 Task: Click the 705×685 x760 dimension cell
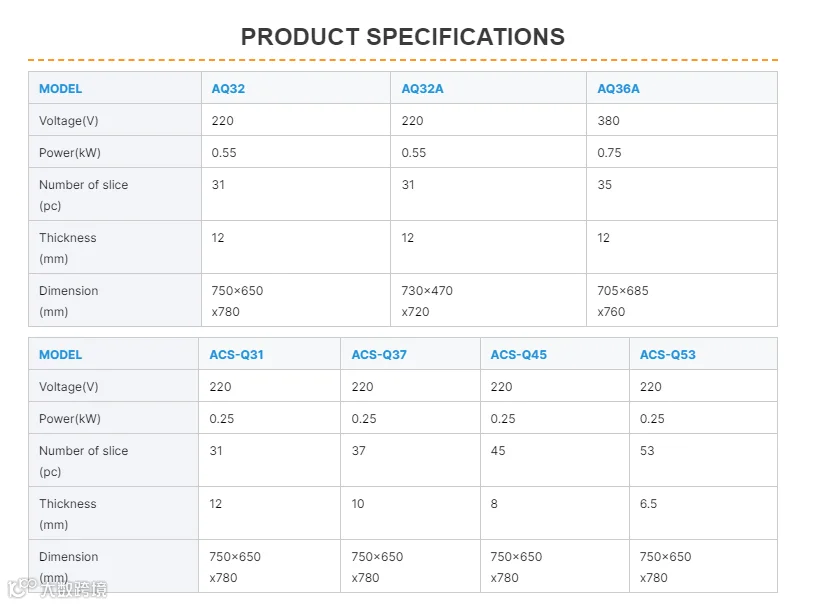(x=622, y=301)
